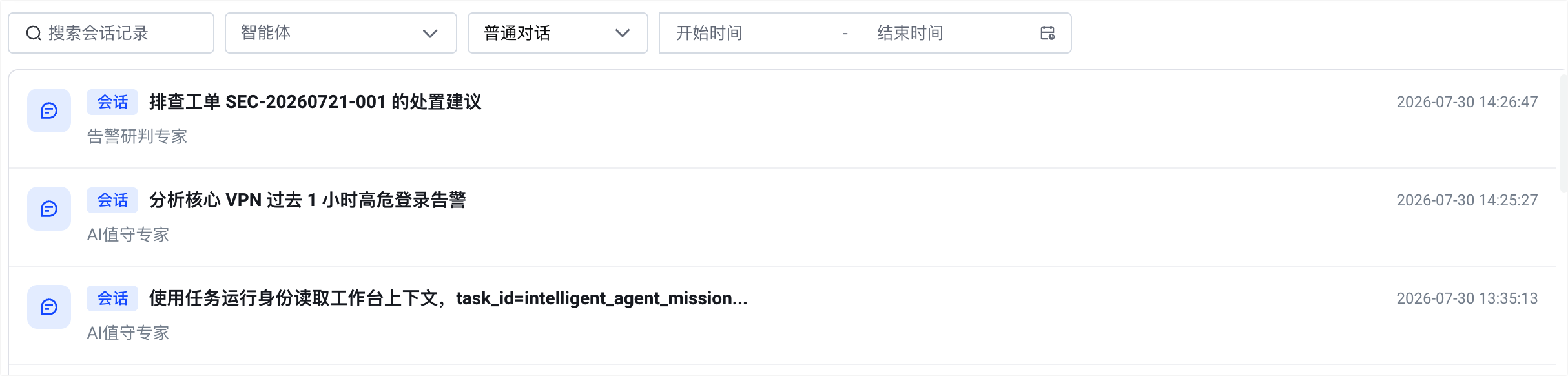Open the 普通对话 type dropdown

558,33
